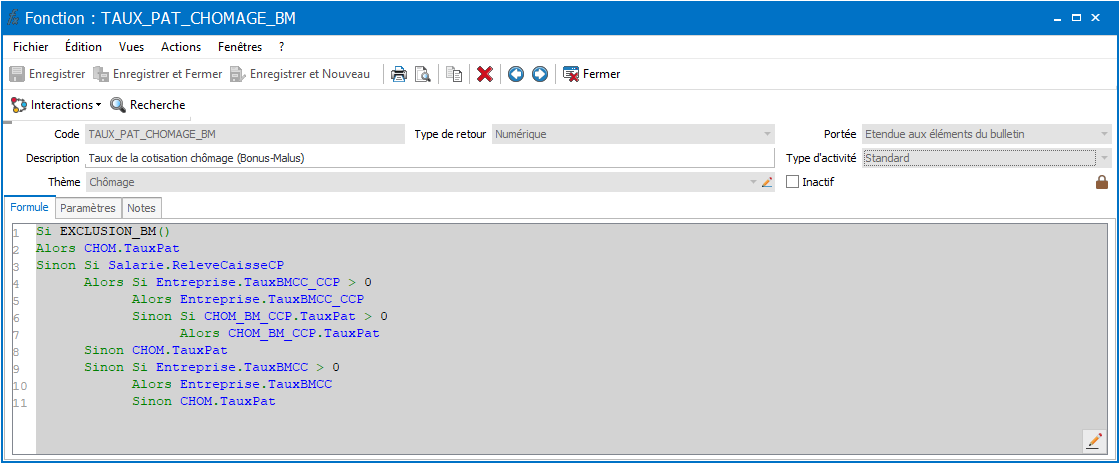Open the Actions menu

[181, 47]
